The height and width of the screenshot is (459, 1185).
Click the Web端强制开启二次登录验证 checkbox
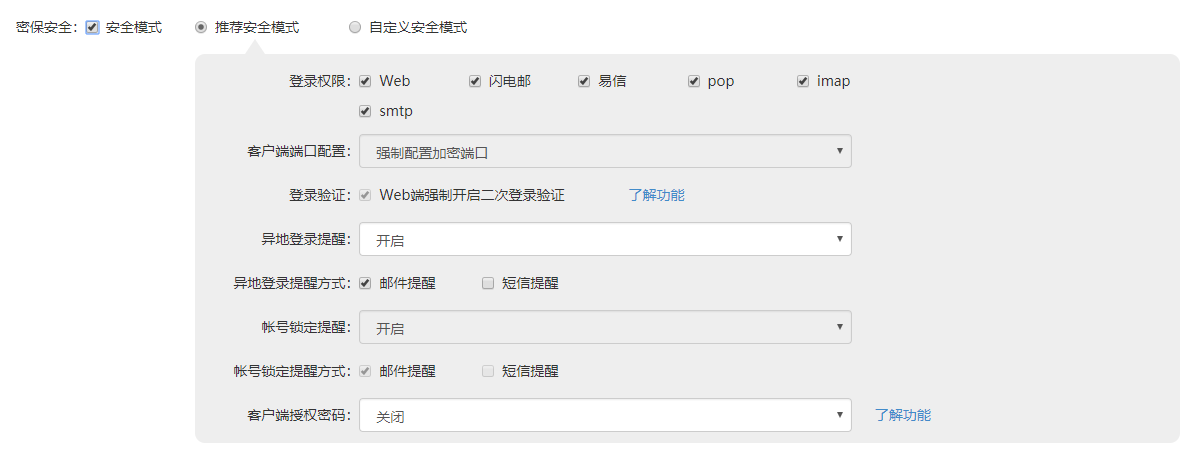[x=366, y=196]
